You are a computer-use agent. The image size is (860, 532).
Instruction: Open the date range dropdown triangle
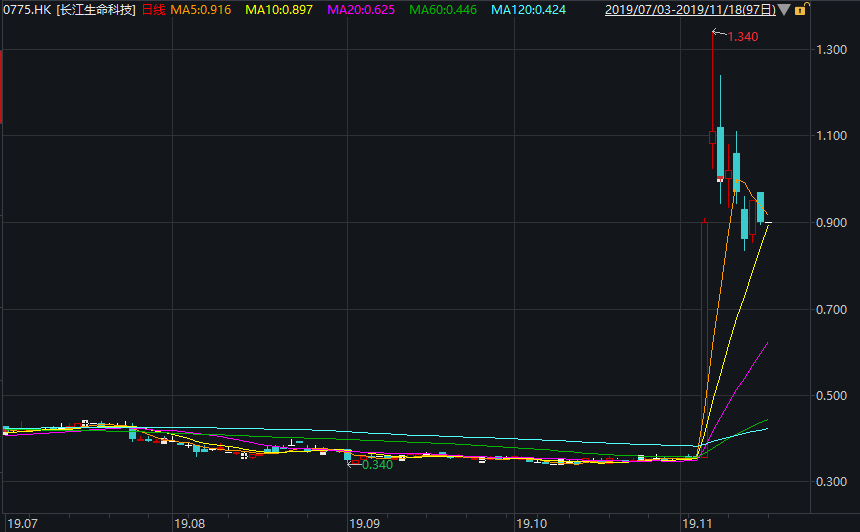click(783, 10)
